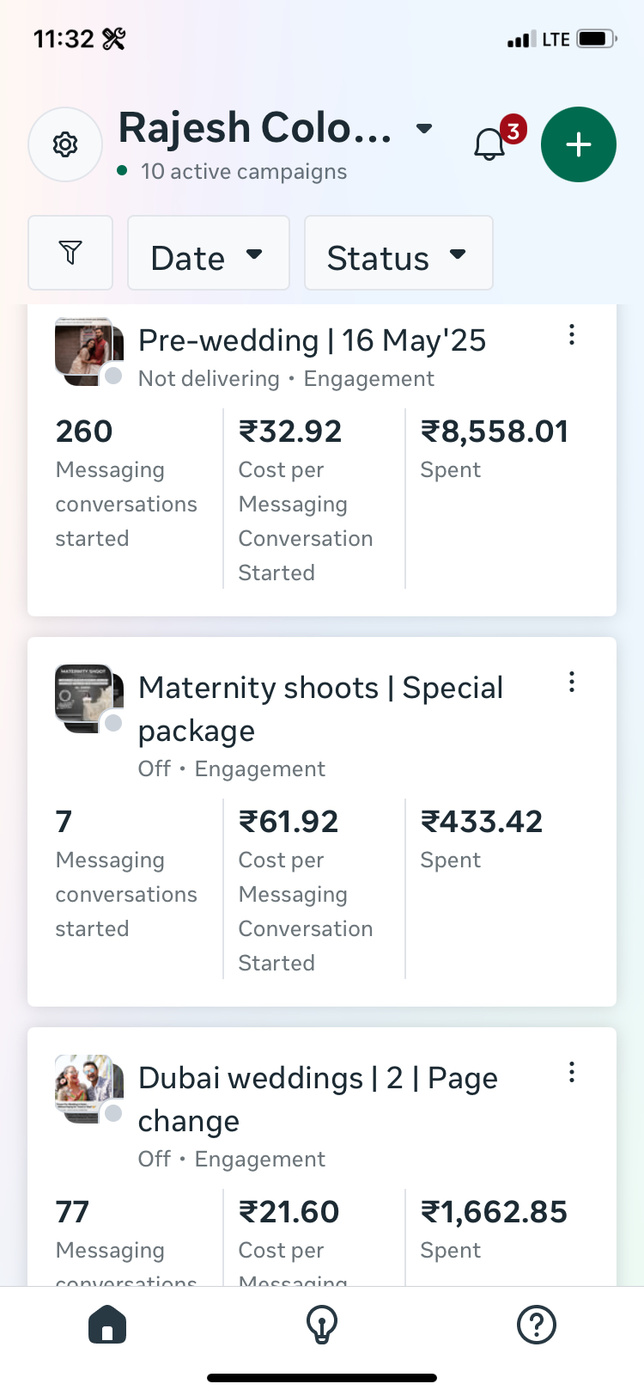Open Dubai weddings | 2 | Page change title

[x=318, y=1098]
